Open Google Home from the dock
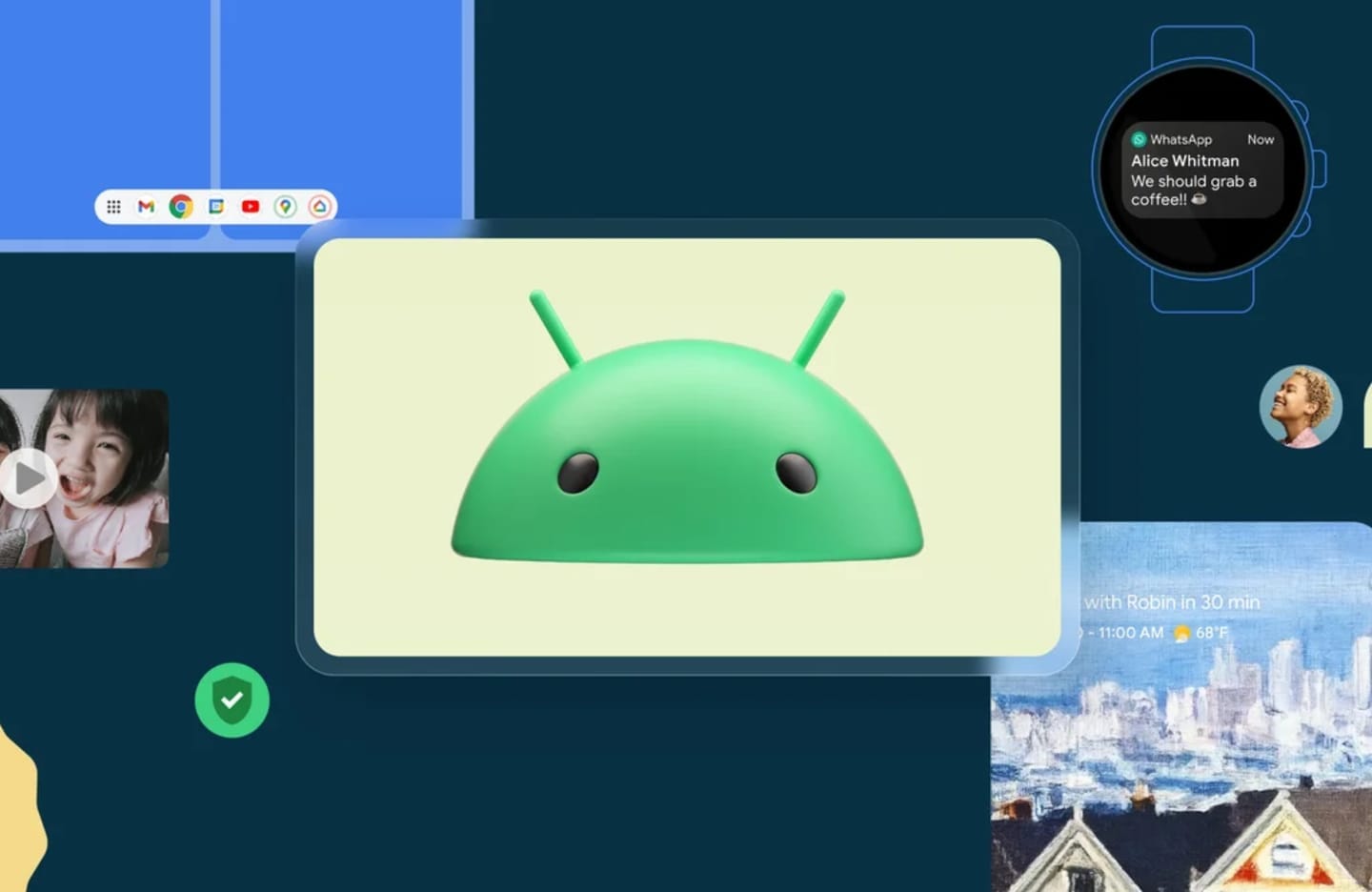Screen dimensions: 1372x892 [320, 207]
